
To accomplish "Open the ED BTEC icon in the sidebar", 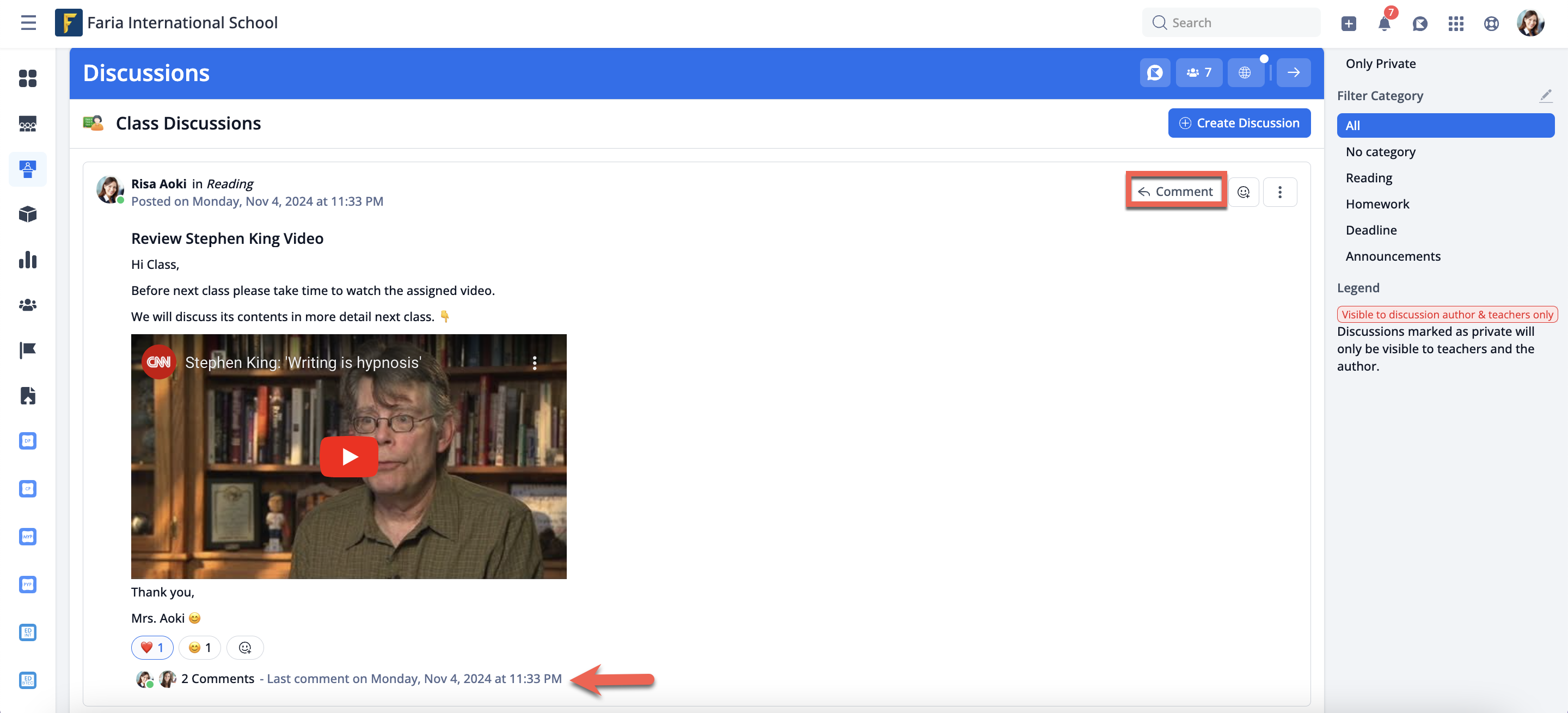I will (x=27, y=681).
